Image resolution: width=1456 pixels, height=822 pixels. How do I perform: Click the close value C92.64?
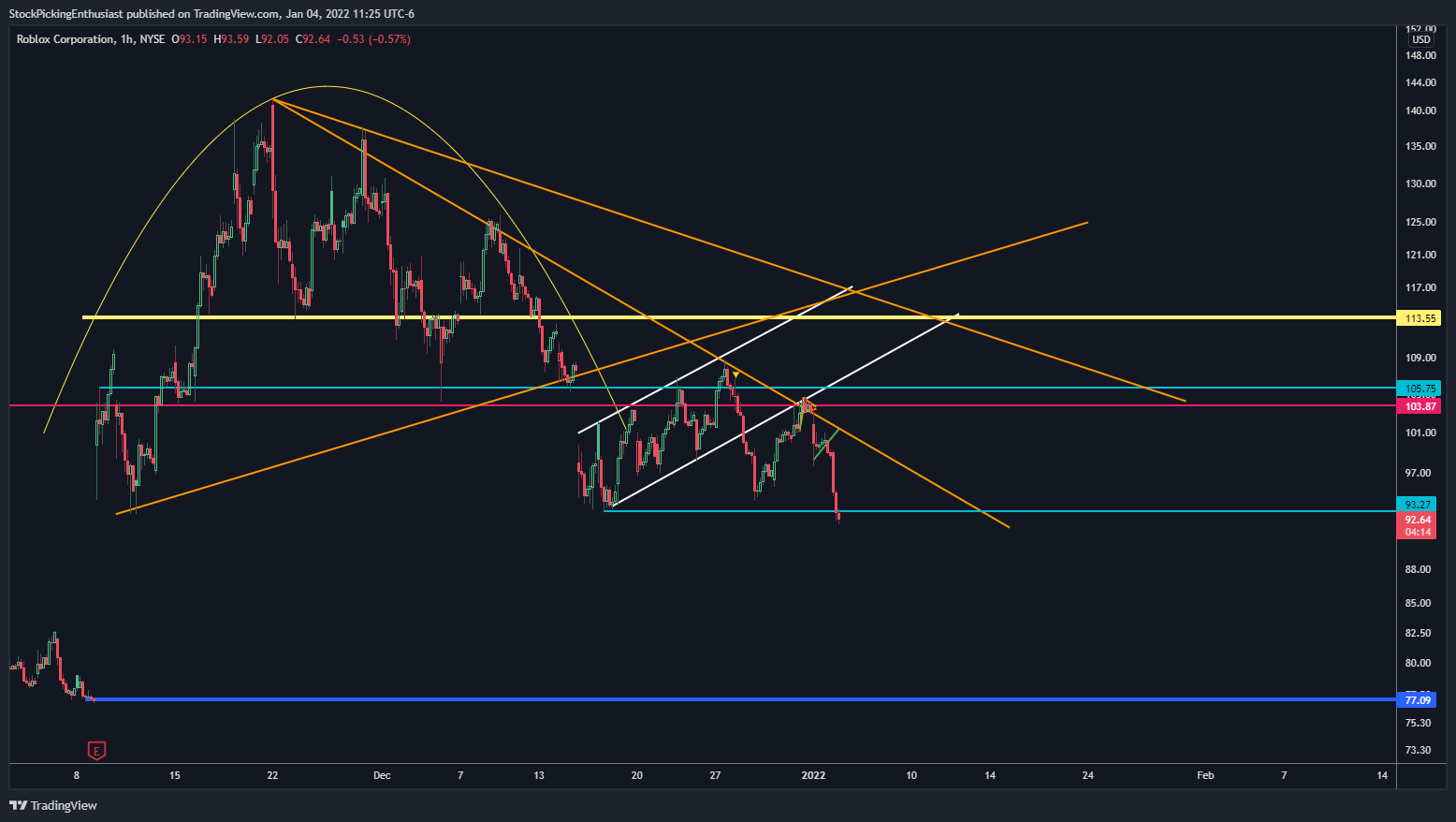point(313,39)
